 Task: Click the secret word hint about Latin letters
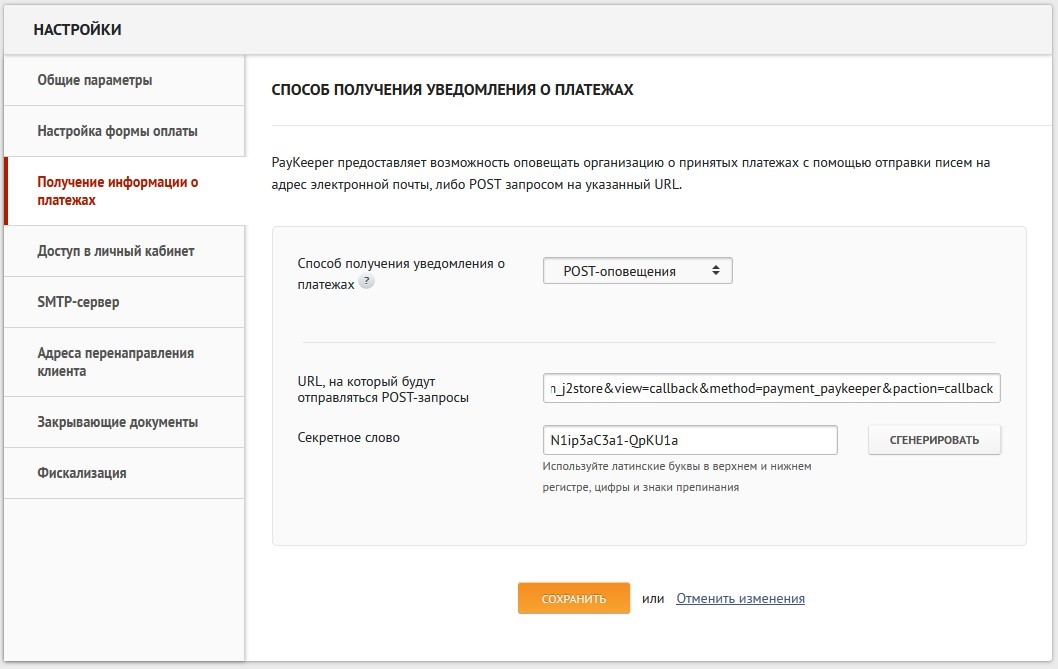(x=677, y=477)
